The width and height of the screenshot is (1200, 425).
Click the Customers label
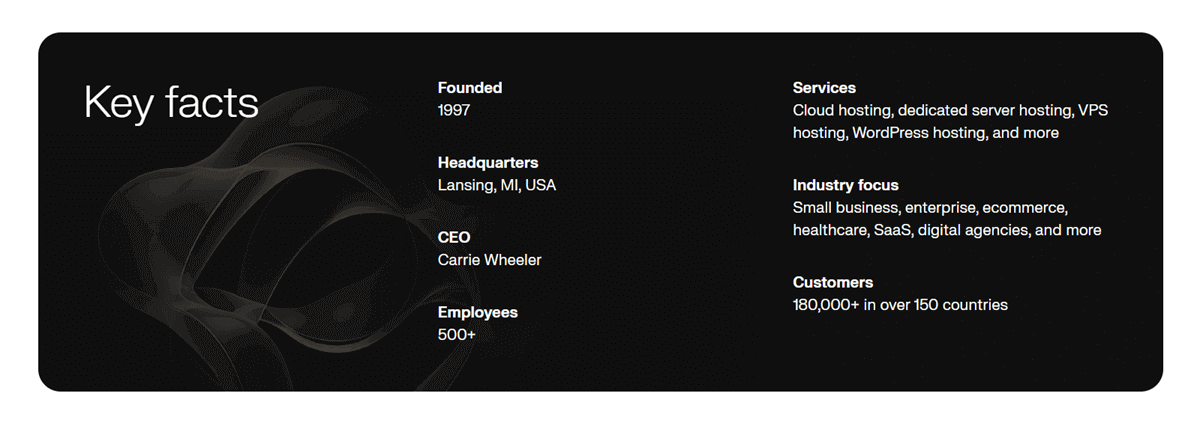click(x=833, y=282)
